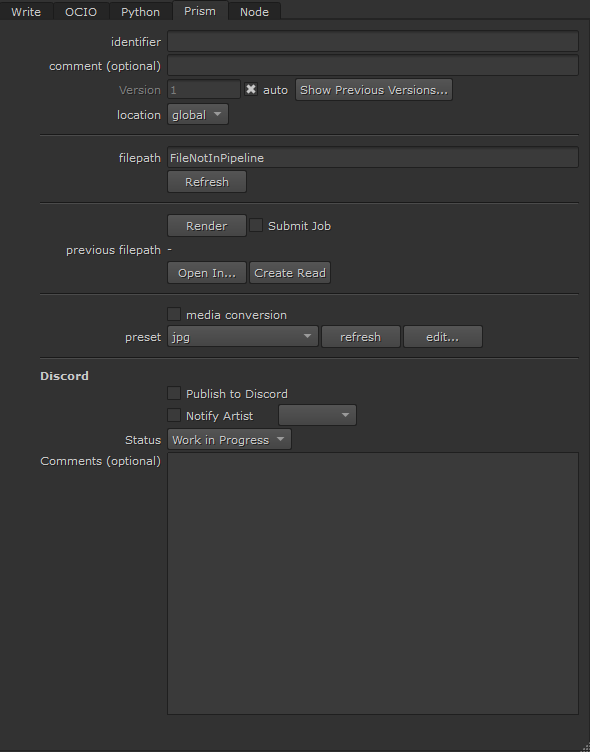This screenshot has width=590, height=752.
Task: Click the Discord section heading
Action: click(x=64, y=376)
